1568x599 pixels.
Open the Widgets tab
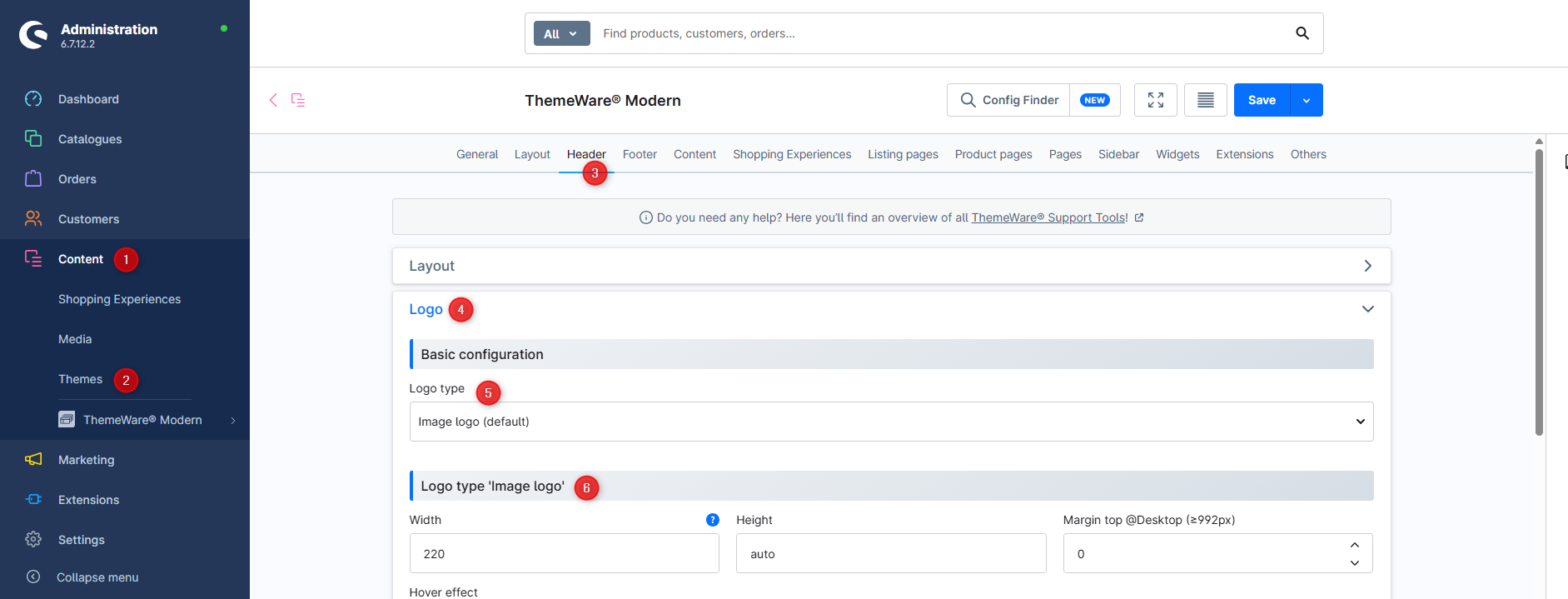[x=1177, y=154]
